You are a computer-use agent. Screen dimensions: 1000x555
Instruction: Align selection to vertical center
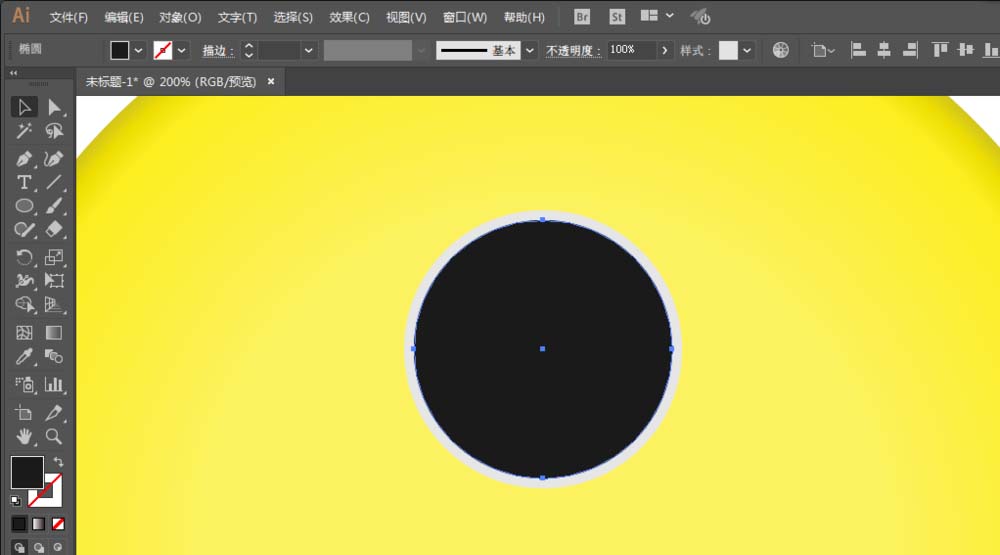[x=966, y=50]
